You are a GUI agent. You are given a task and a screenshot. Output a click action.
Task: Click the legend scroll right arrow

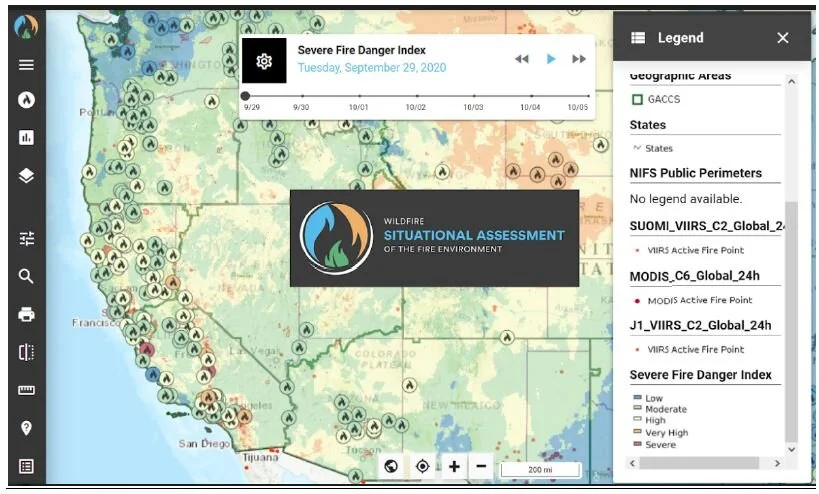[777, 463]
